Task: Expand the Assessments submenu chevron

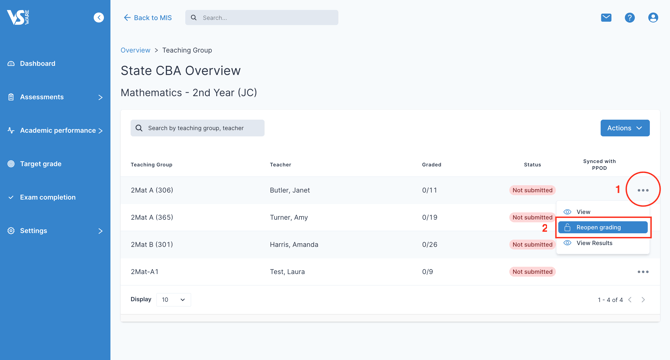Action: click(100, 97)
